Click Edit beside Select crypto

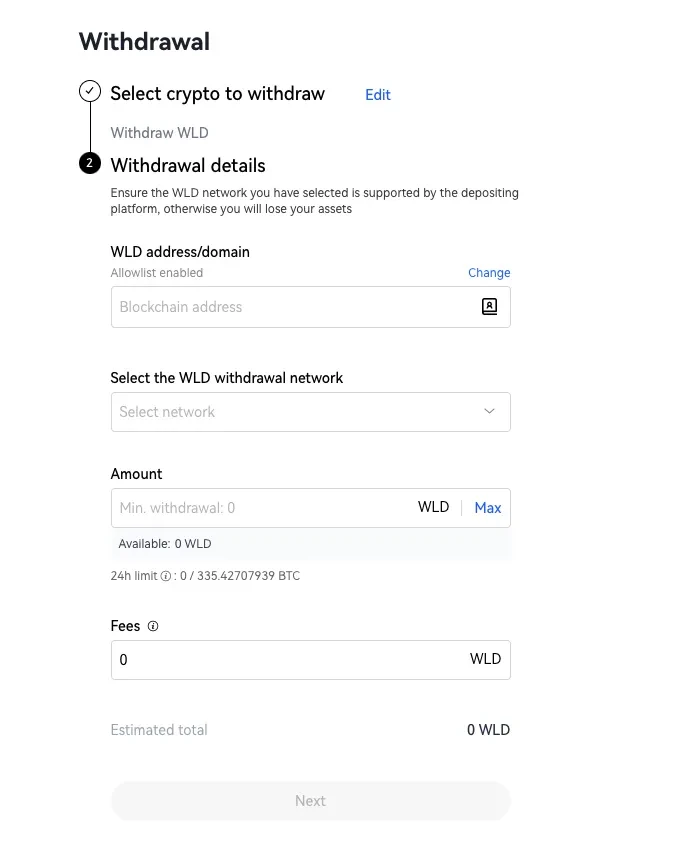point(377,95)
